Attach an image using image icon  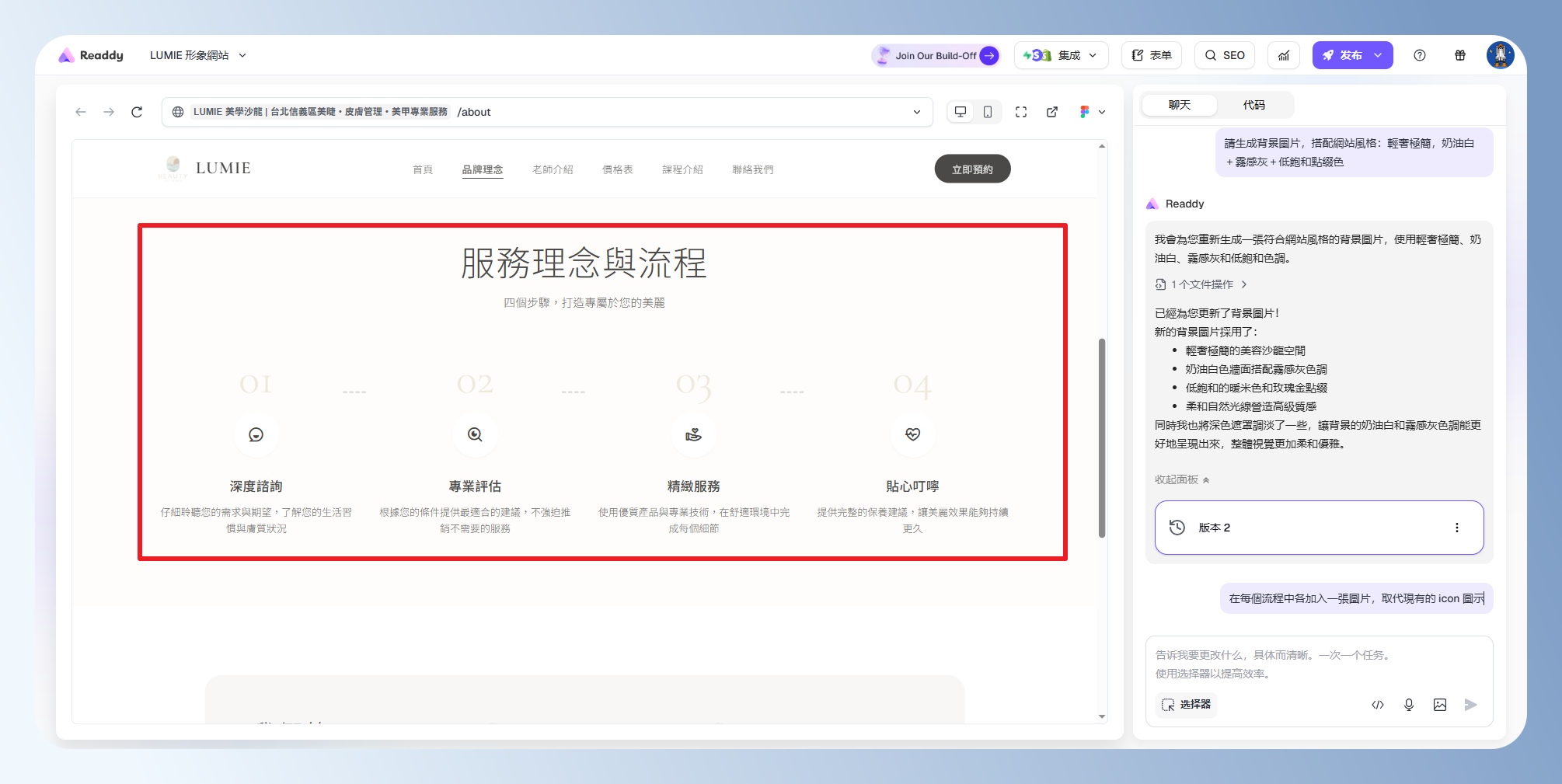[x=1440, y=705]
